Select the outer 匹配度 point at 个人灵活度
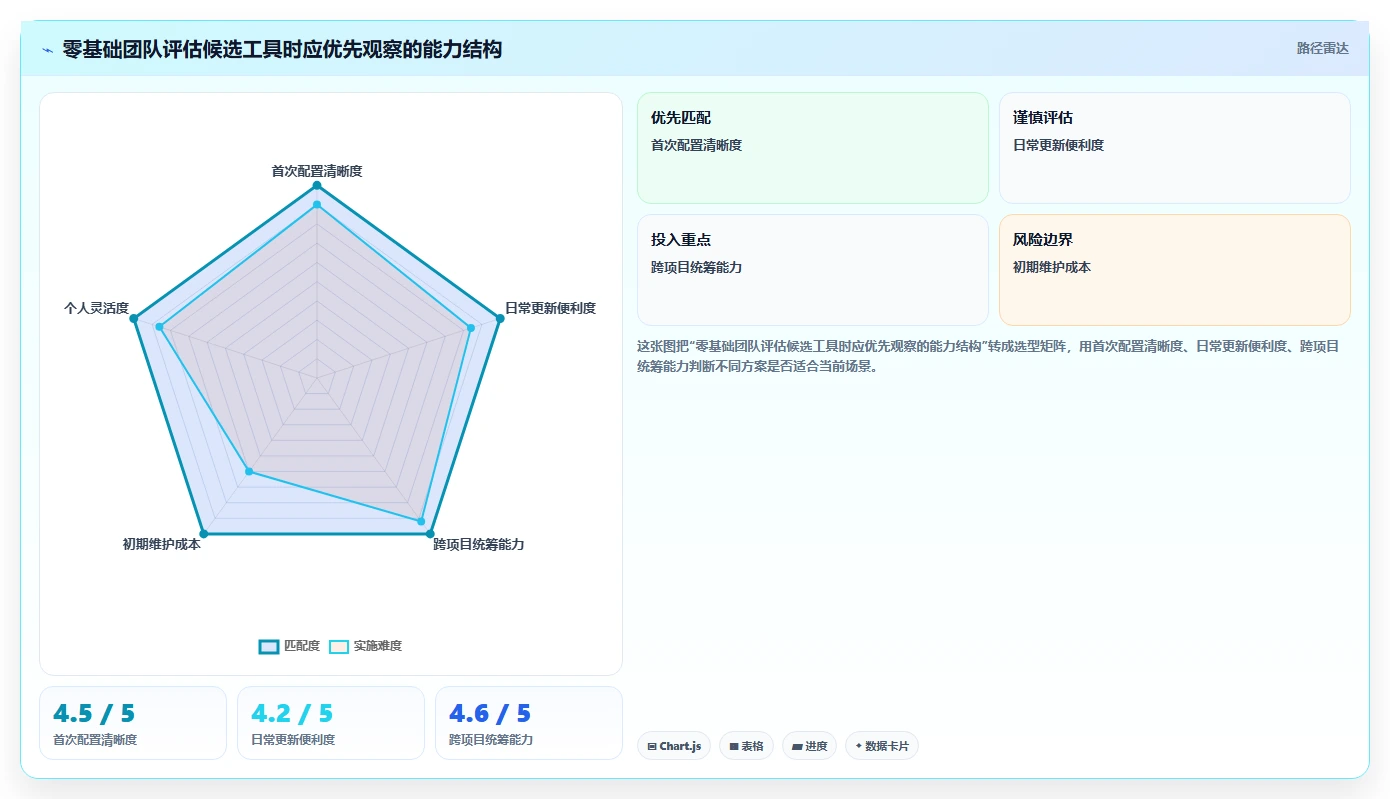The image size is (1390, 799). 135,319
